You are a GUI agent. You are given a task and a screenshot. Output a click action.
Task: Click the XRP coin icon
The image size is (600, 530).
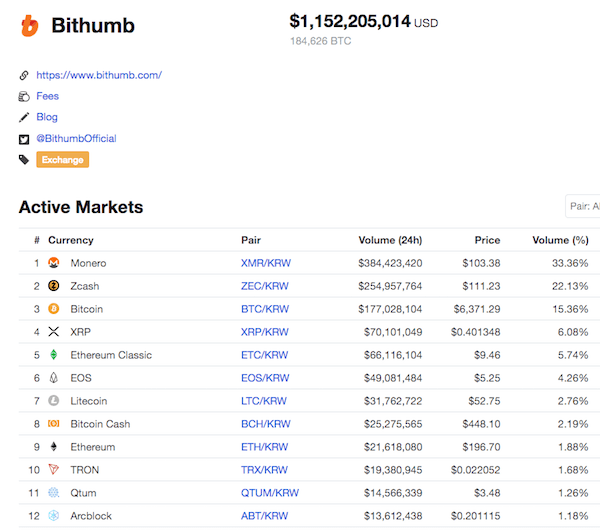point(54,332)
